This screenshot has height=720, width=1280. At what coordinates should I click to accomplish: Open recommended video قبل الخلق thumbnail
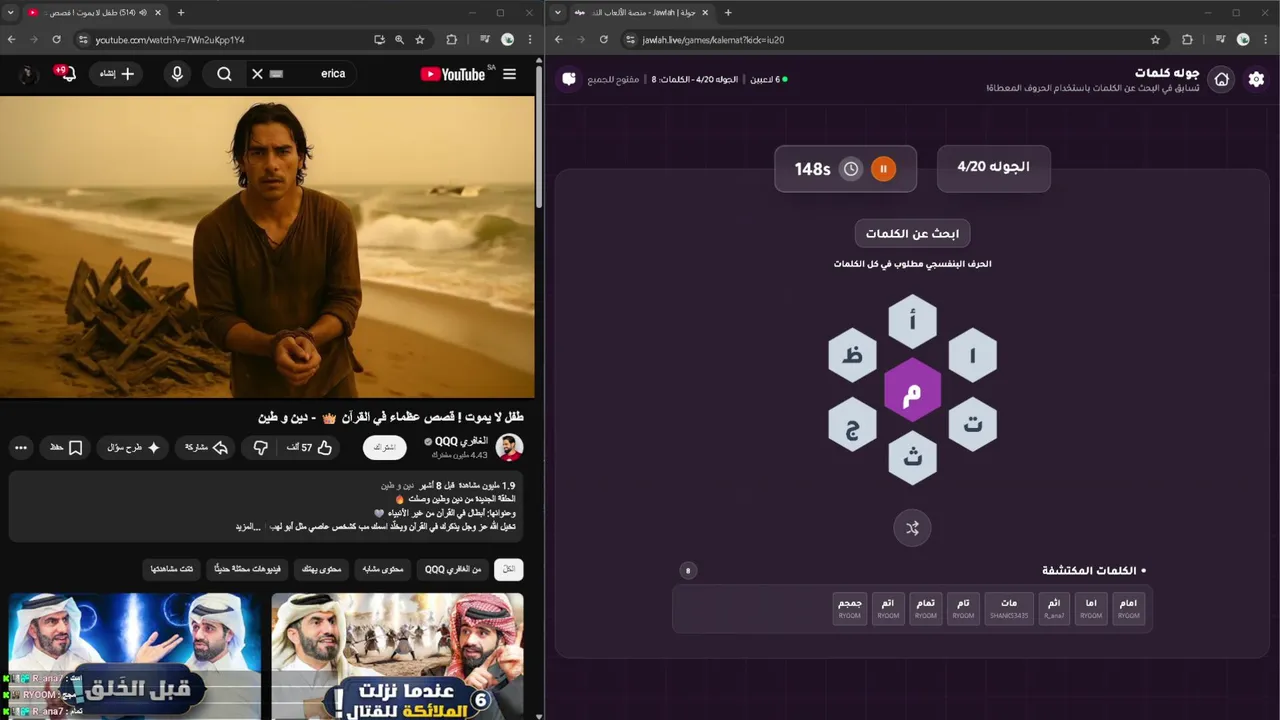(x=134, y=656)
